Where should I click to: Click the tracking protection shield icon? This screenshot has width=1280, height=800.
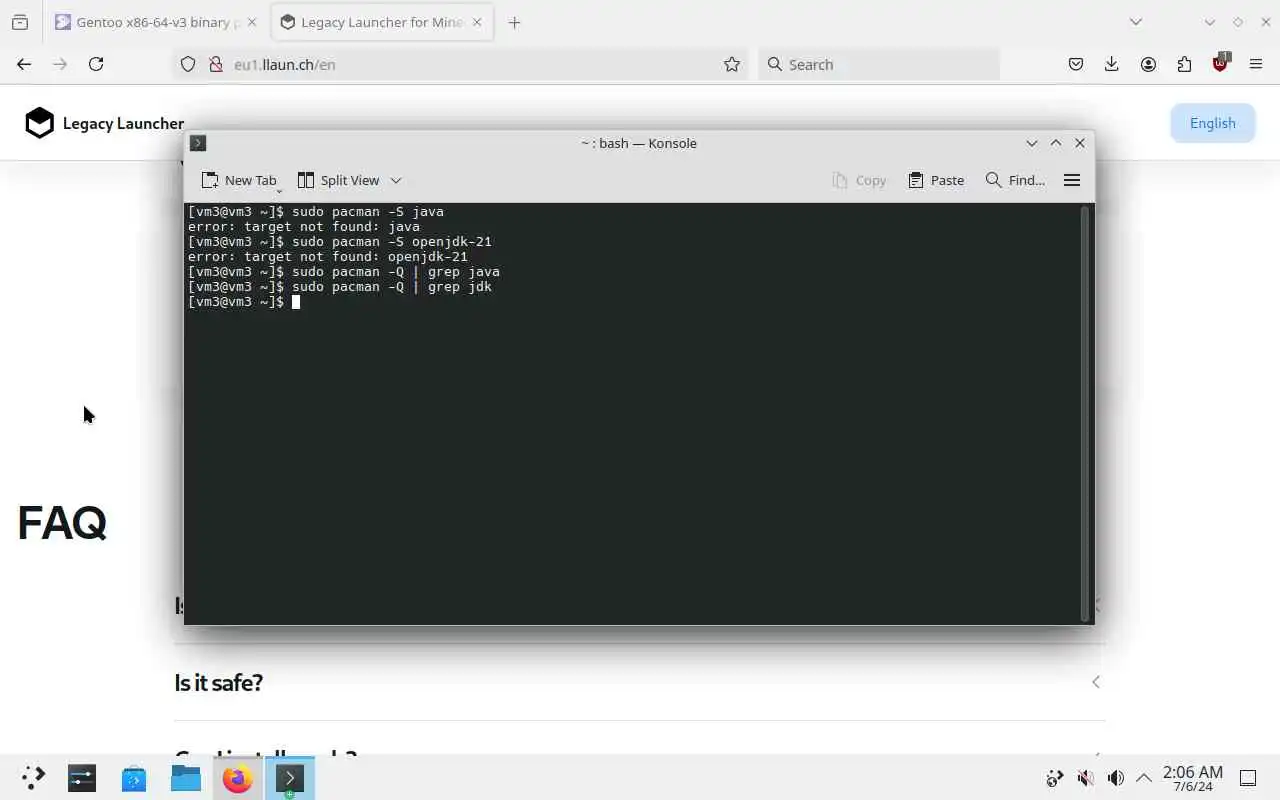pos(188,64)
